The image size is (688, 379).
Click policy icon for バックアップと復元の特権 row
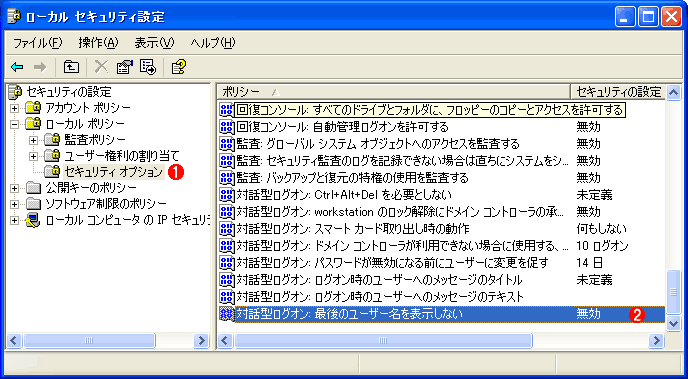pos(227,177)
